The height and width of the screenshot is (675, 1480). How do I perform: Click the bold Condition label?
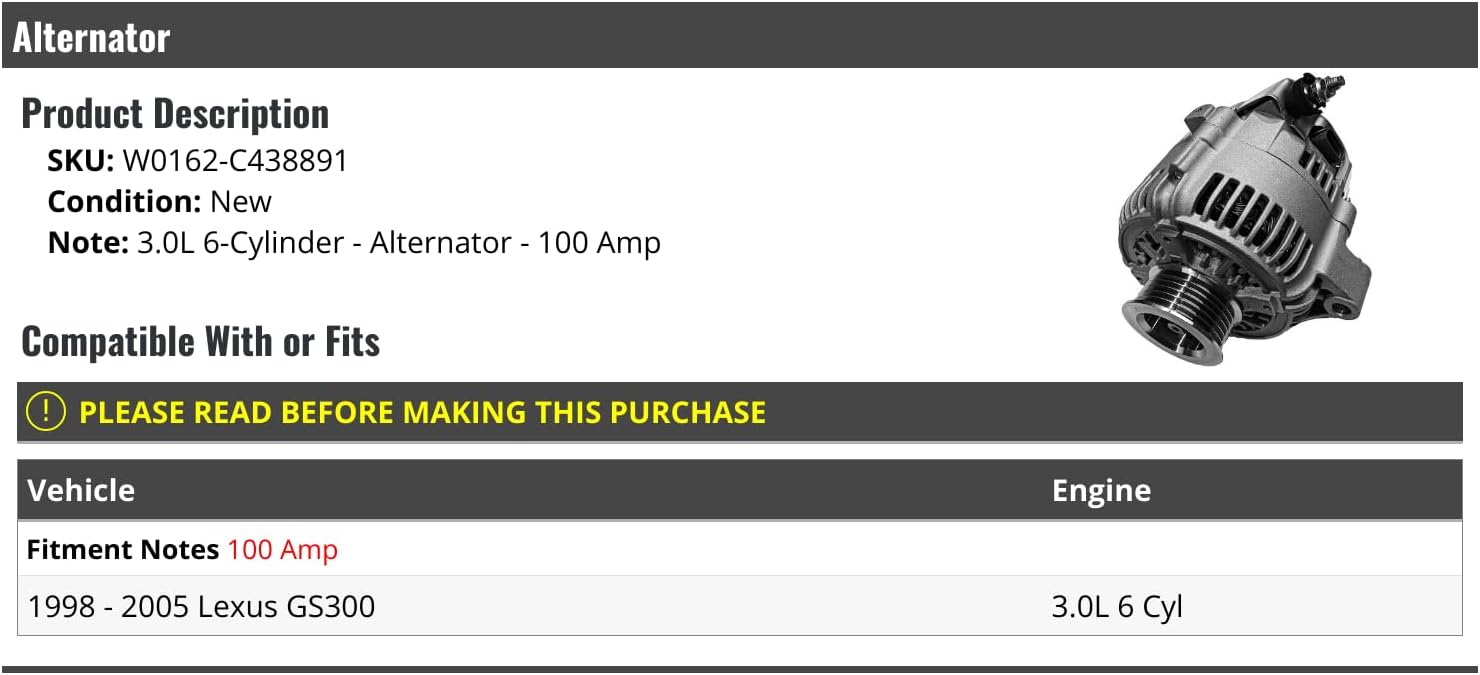(124, 201)
